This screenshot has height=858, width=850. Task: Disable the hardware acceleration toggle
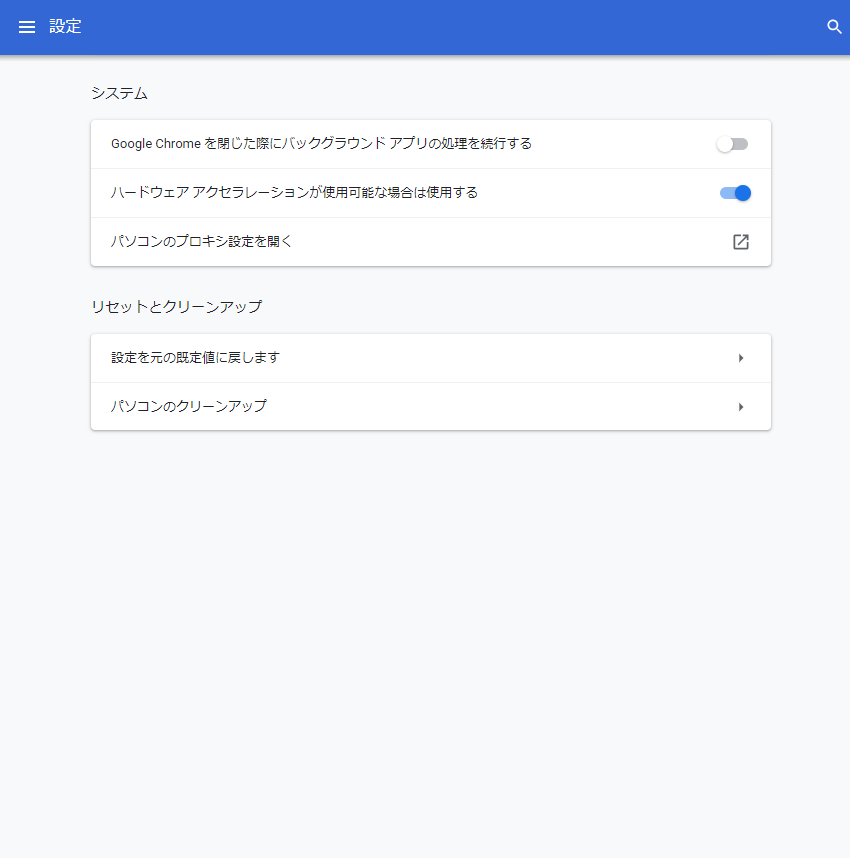click(x=735, y=193)
